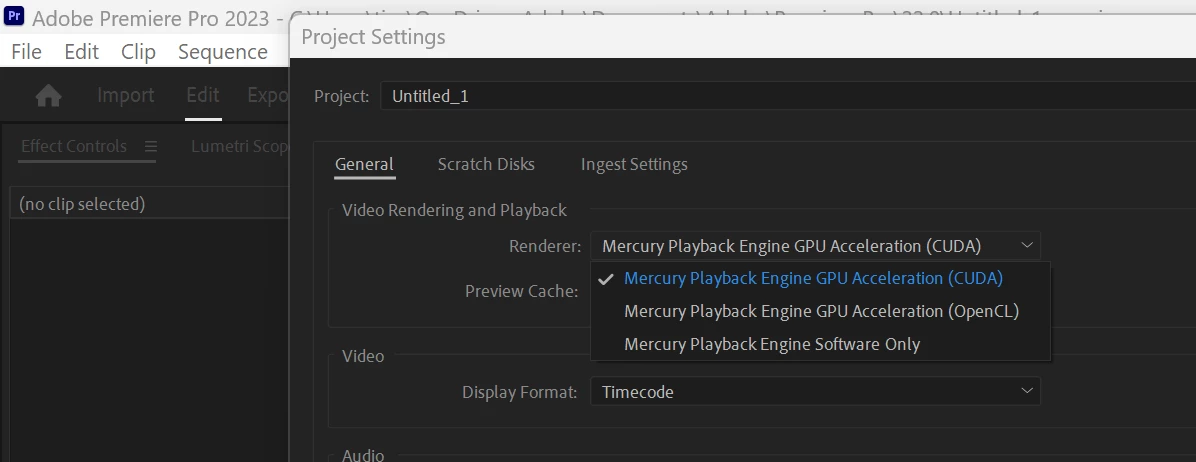Open the Sequence menu
Image resolution: width=1196 pixels, height=462 pixels.
point(223,52)
